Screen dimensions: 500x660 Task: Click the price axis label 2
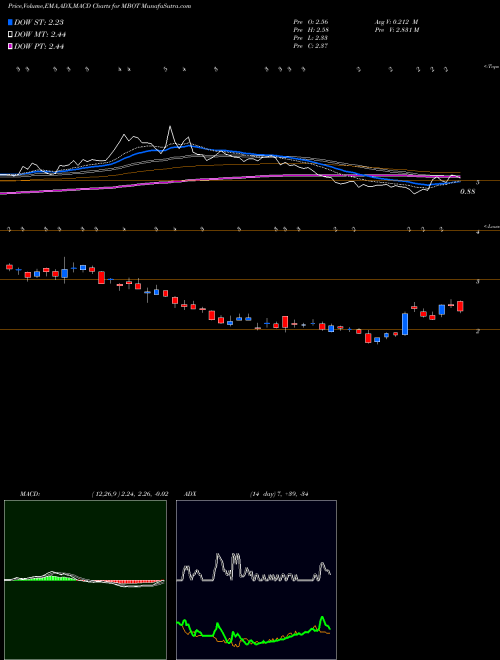[x=478, y=332]
